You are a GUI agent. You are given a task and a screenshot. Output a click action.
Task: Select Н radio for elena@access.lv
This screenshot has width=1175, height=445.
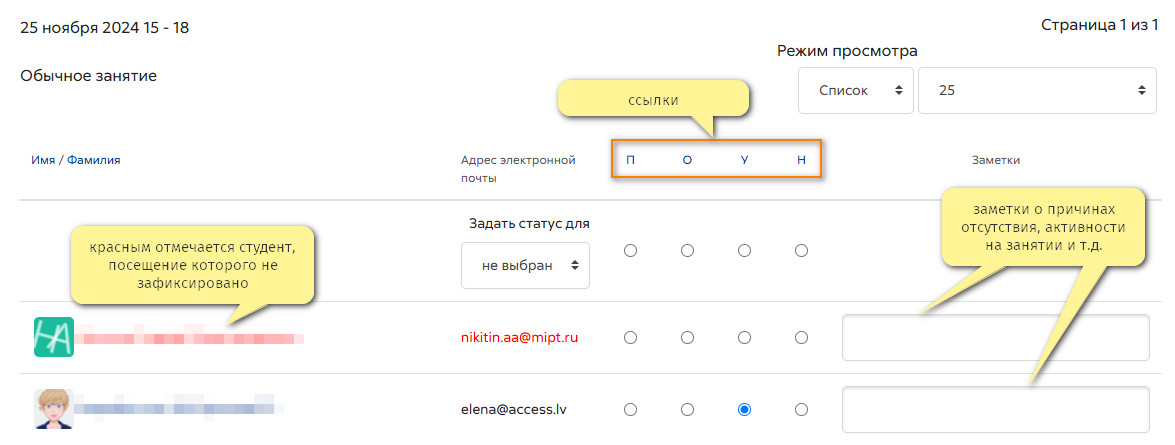click(x=801, y=410)
